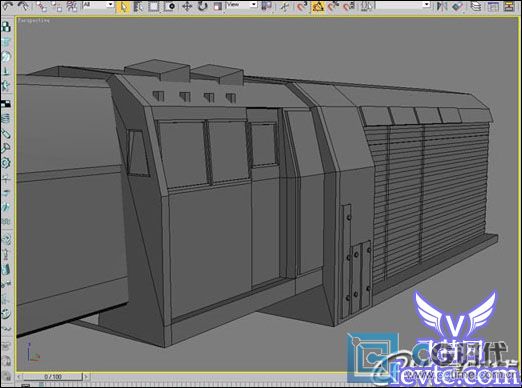This screenshot has height=388, width=522.
Task: Click the Mirror tool icon
Action: click(442, 6)
